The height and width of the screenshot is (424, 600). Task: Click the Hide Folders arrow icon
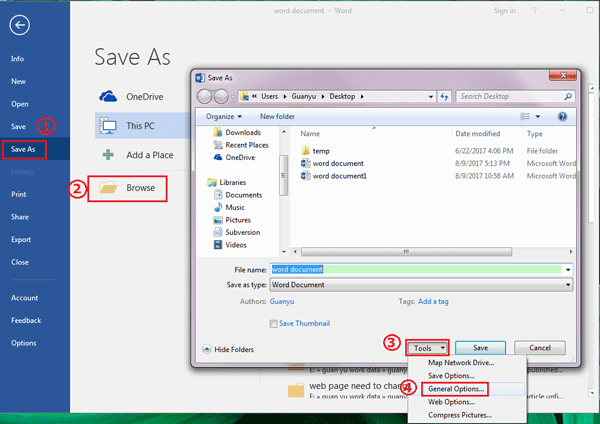coord(207,349)
